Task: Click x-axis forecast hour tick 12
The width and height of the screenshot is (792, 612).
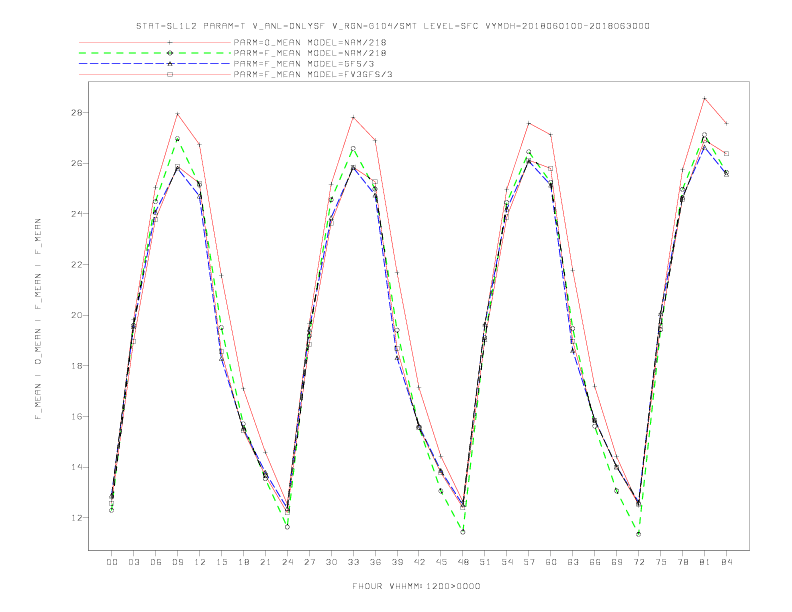Action: [200, 562]
